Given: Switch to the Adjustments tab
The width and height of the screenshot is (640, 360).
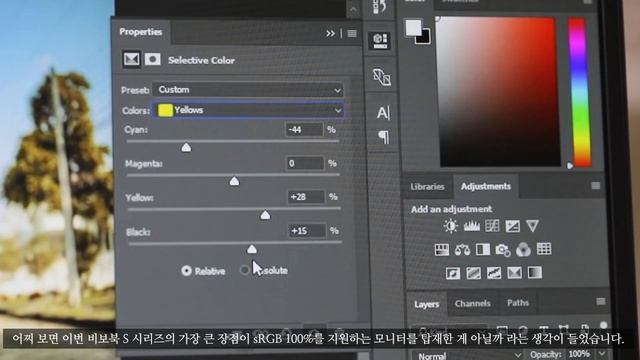Looking at the screenshot, I should pyautogui.click(x=486, y=186).
